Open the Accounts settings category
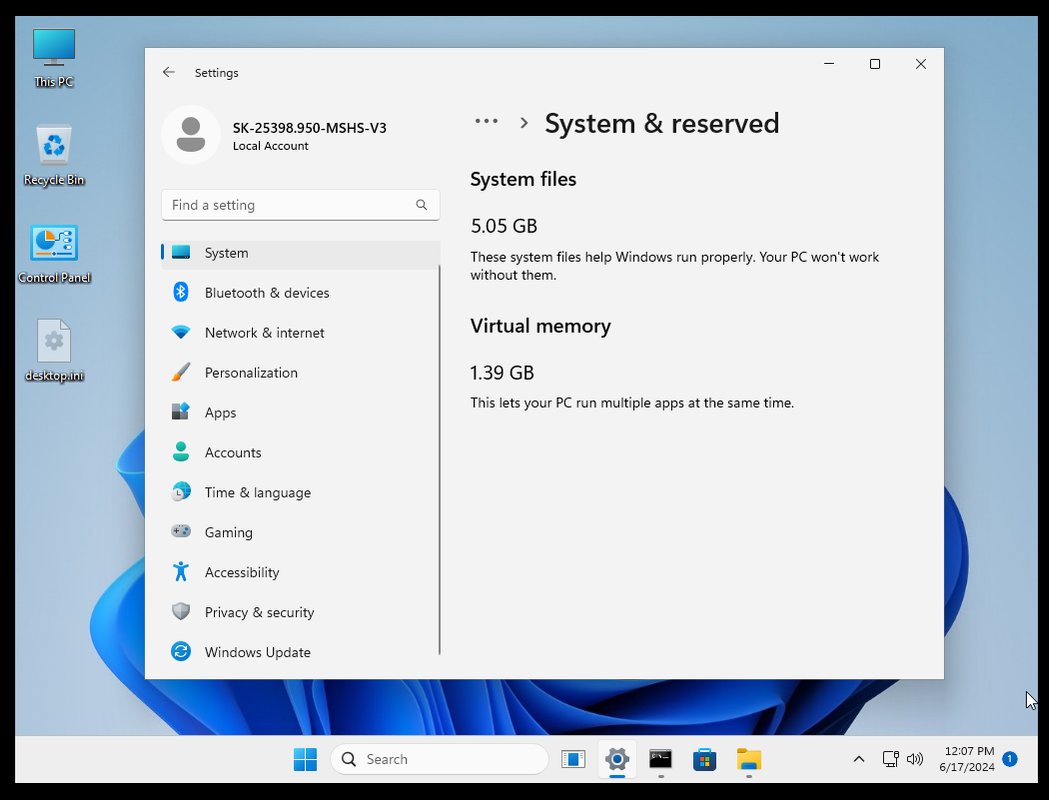The width and height of the screenshot is (1049, 800). pos(300,453)
